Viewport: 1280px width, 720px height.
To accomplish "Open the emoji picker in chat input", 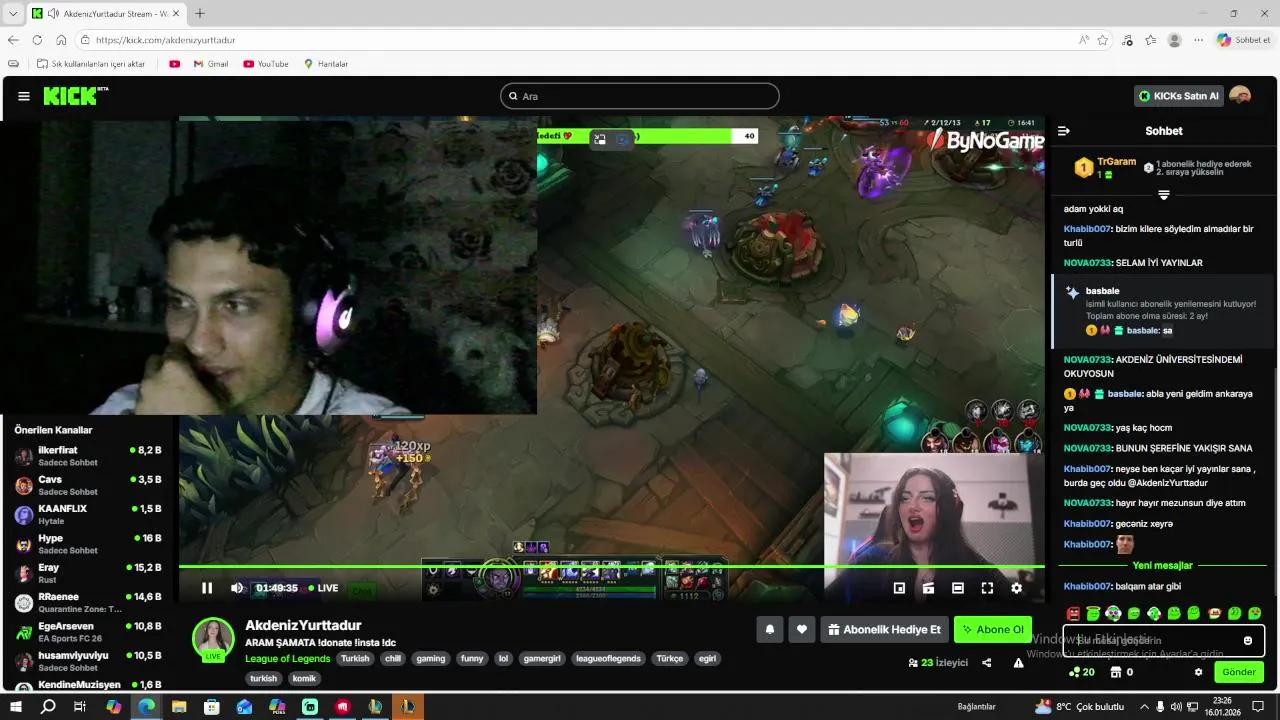I will click(1248, 640).
